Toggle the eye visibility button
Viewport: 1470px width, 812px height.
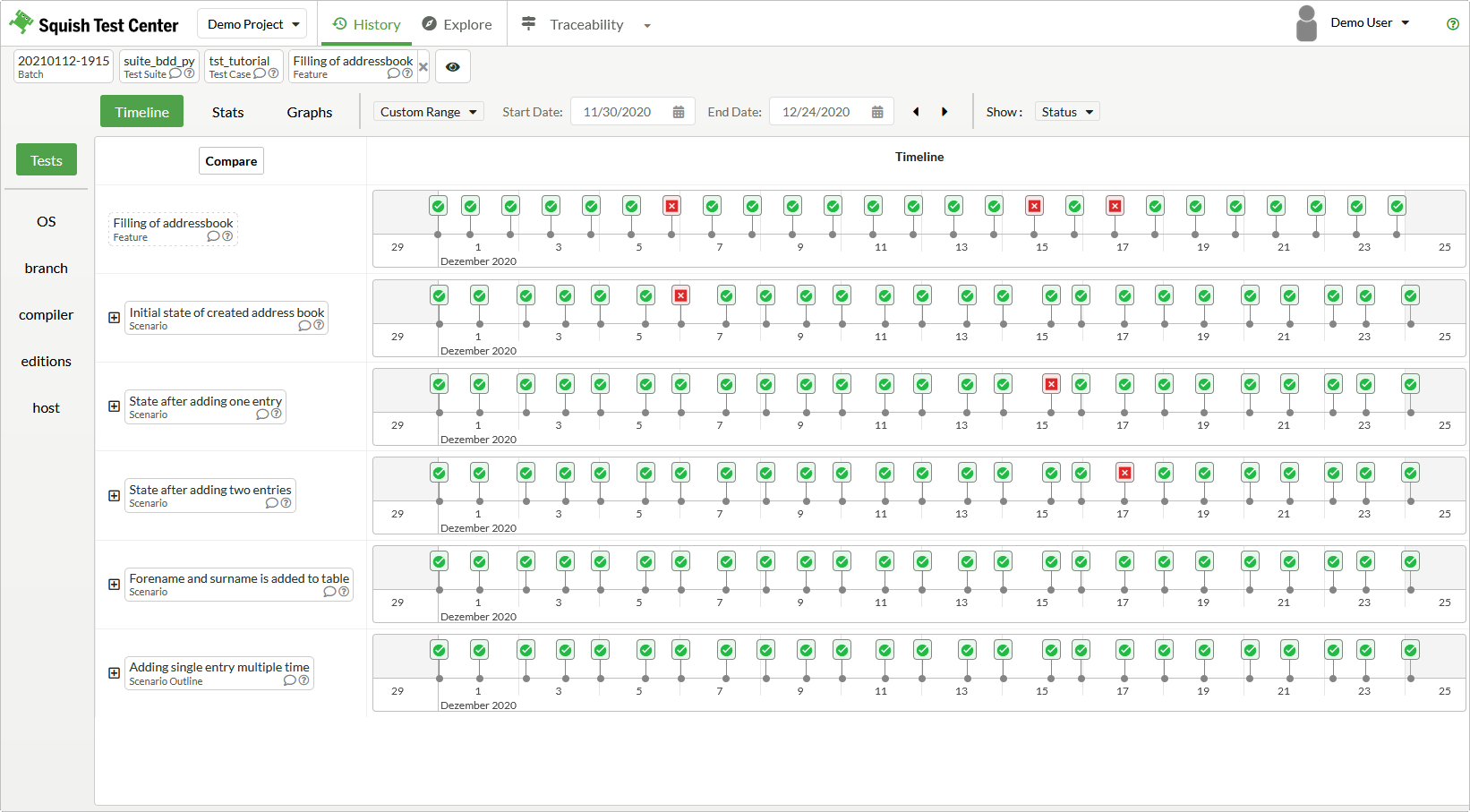pos(453,67)
